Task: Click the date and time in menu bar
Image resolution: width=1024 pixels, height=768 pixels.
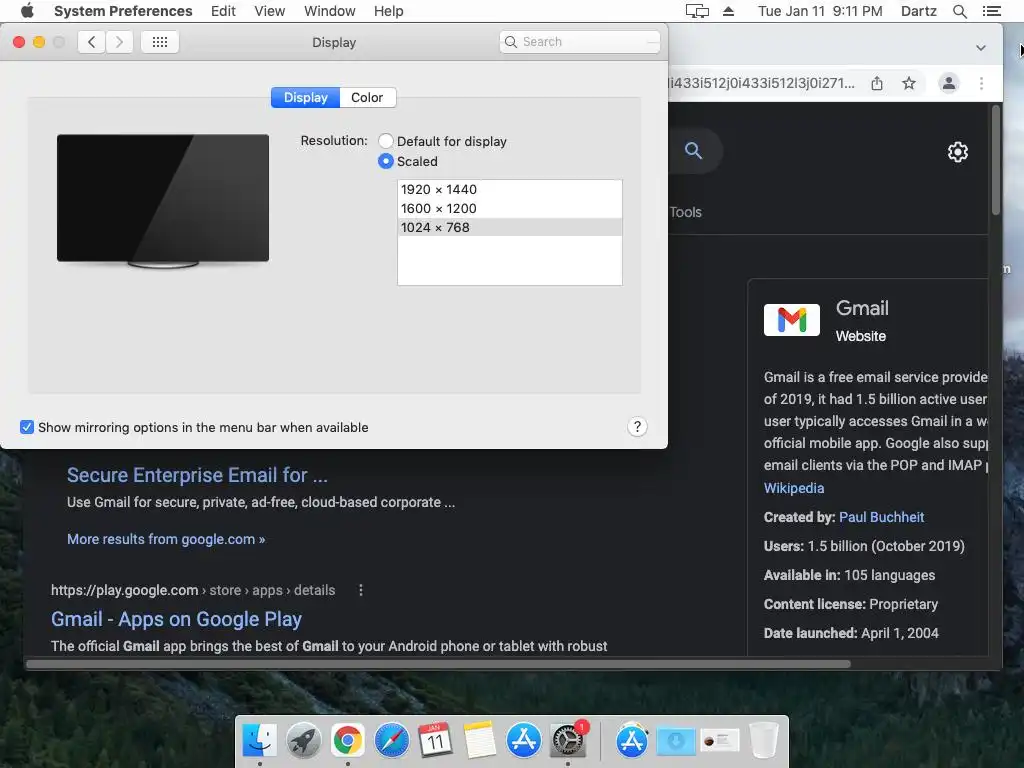Action: pos(820,11)
